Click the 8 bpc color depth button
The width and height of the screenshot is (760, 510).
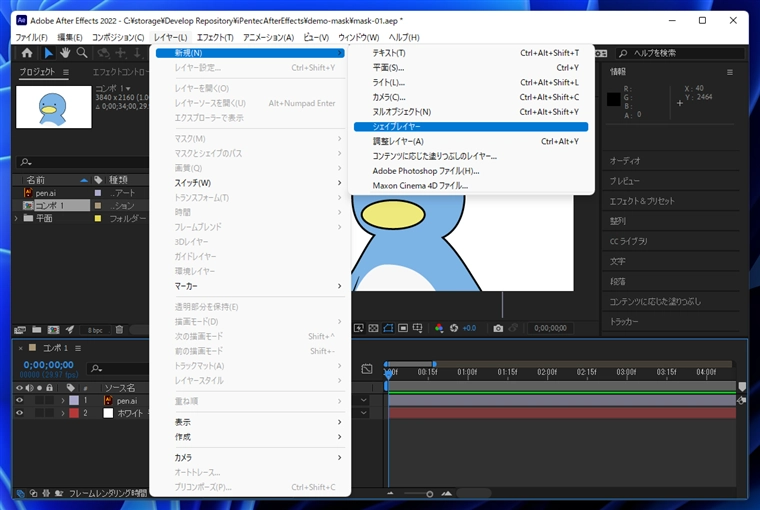(x=95, y=330)
